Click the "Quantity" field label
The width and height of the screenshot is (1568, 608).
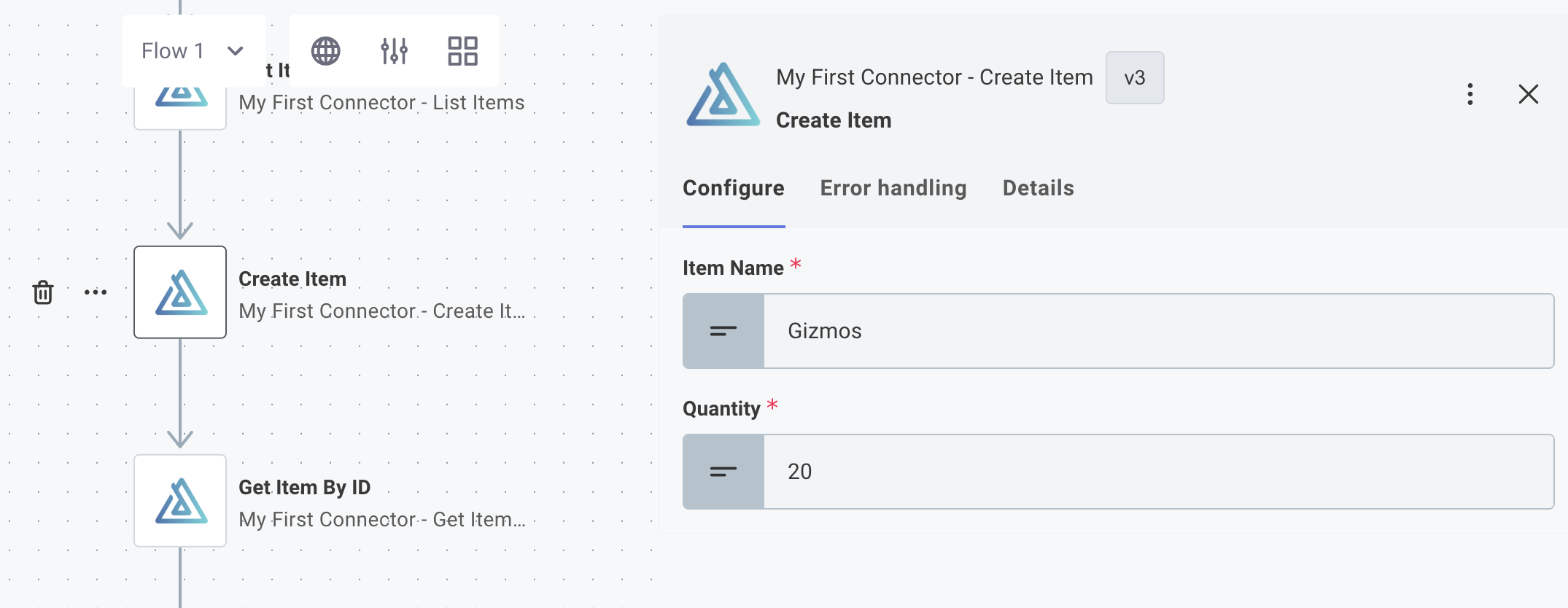(721, 409)
